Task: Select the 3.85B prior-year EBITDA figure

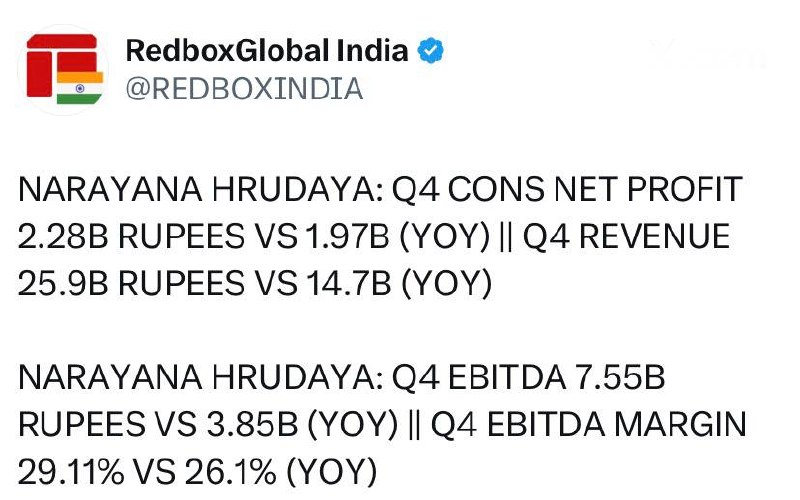Action: (253, 424)
